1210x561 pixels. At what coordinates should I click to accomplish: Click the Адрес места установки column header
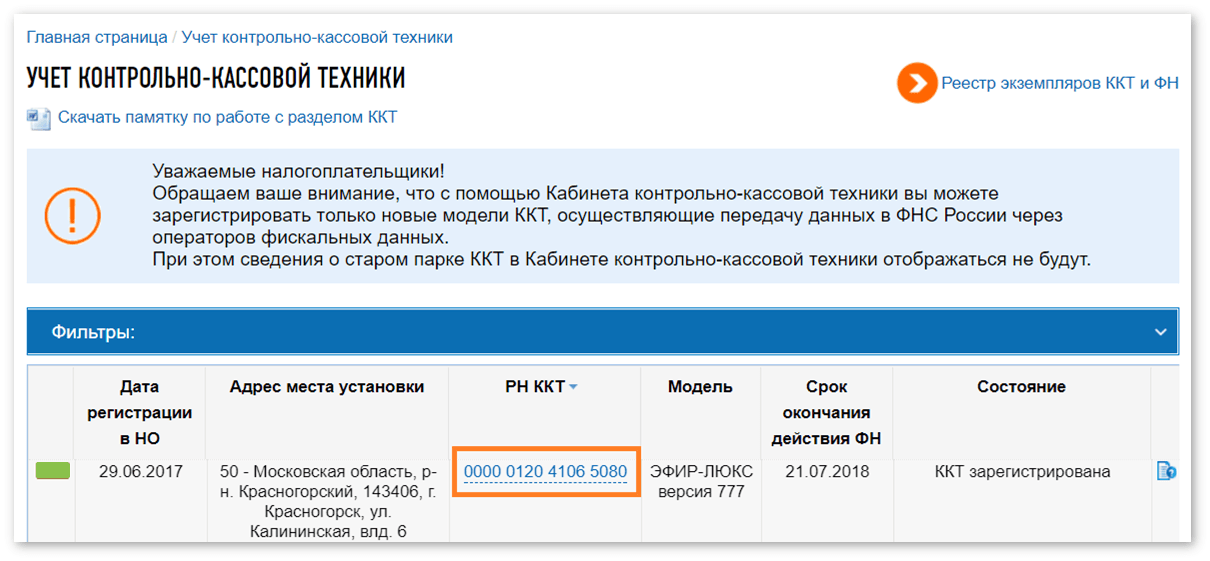point(326,387)
